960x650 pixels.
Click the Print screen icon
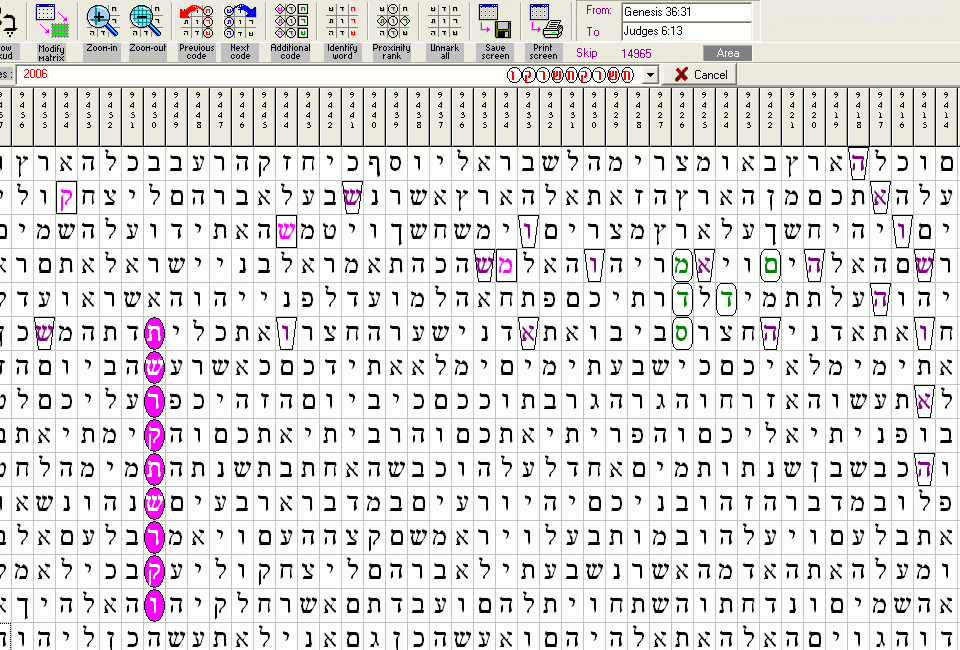544,20
